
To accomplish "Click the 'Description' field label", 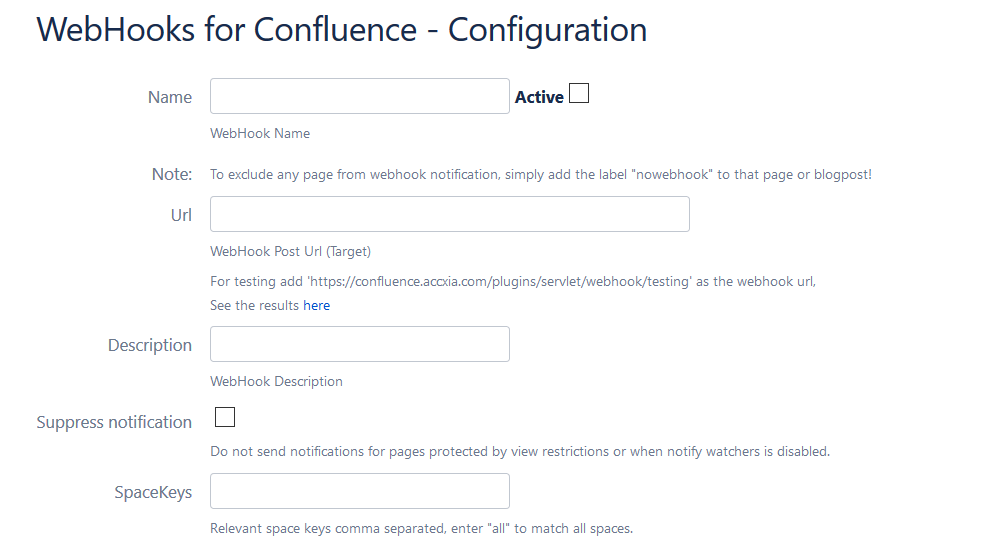I will (x=150, y=345).
